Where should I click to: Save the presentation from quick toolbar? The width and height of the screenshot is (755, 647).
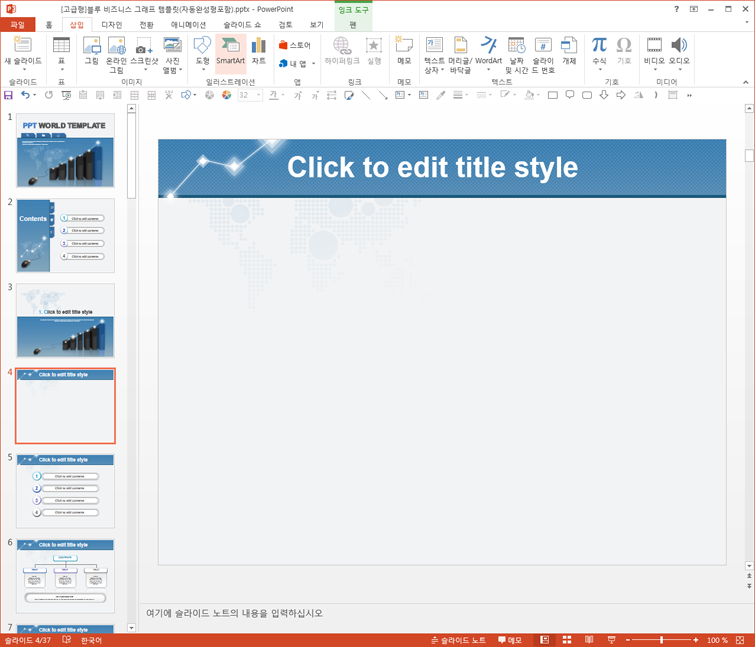coord(8,95)
